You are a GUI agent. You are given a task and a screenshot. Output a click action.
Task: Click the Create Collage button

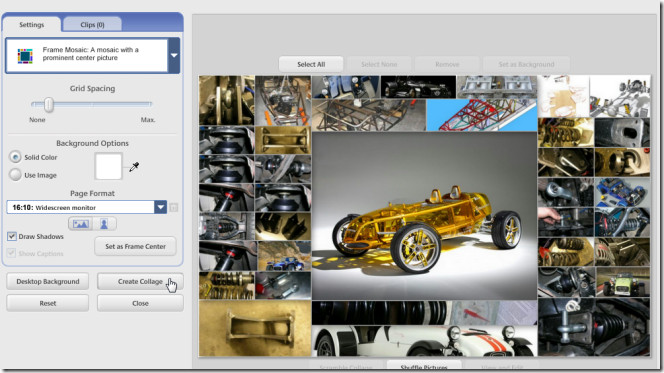click(x=140, y=281)
